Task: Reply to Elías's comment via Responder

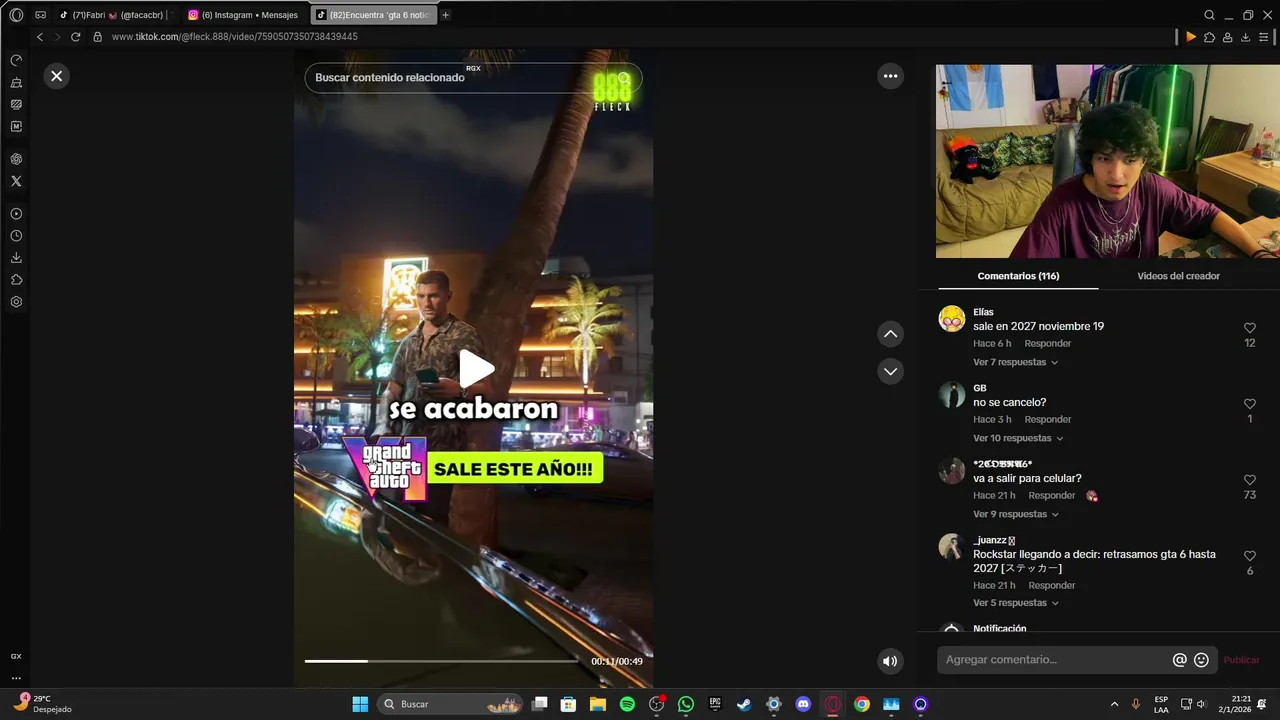Action: pyautogui.click(x=1048, y=344)
